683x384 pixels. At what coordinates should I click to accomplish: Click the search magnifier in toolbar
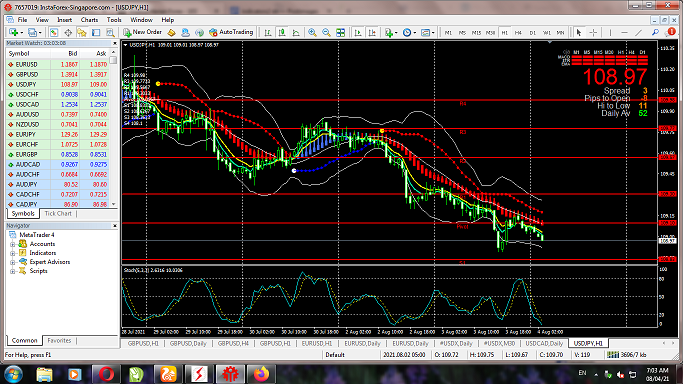pos(655,32)
